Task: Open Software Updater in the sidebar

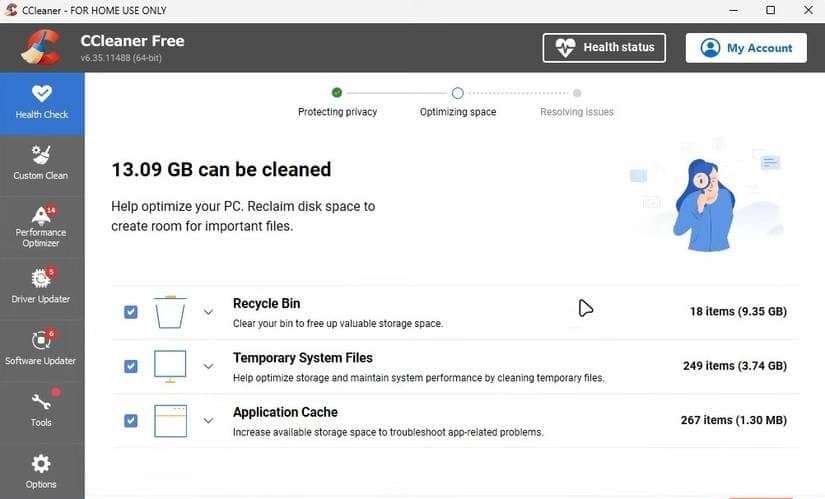Action: pos(42,350)
